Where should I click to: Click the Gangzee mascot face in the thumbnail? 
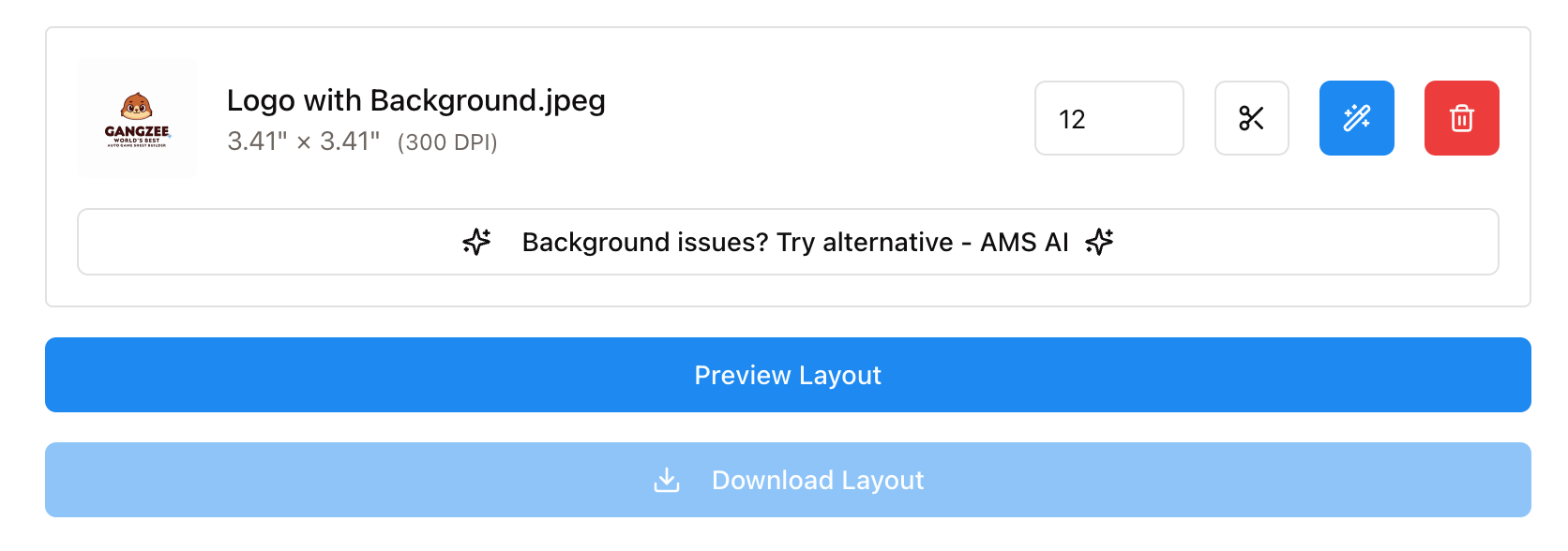pos(137,105)
